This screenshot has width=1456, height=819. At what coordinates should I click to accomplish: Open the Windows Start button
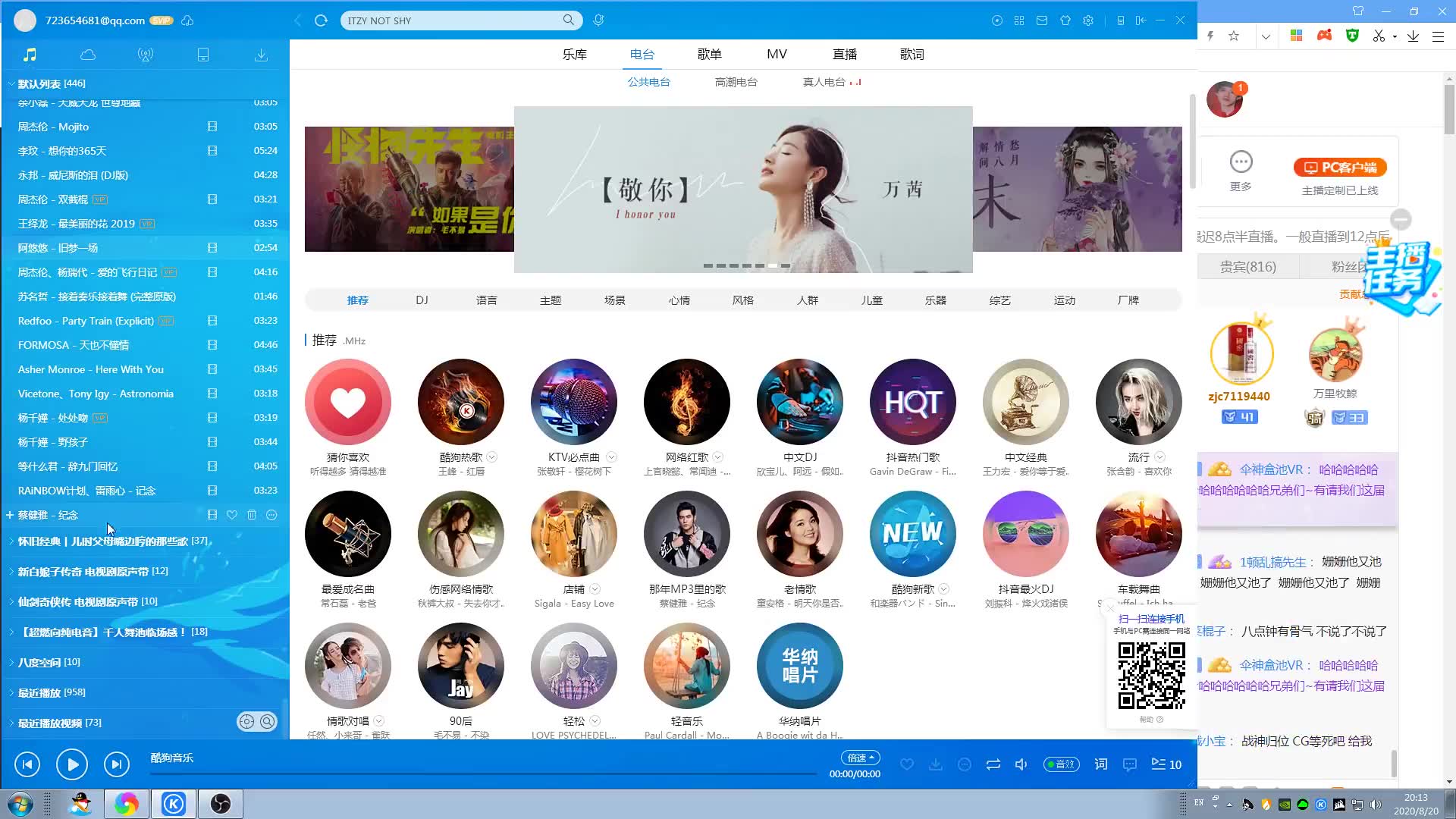[20, 804]
